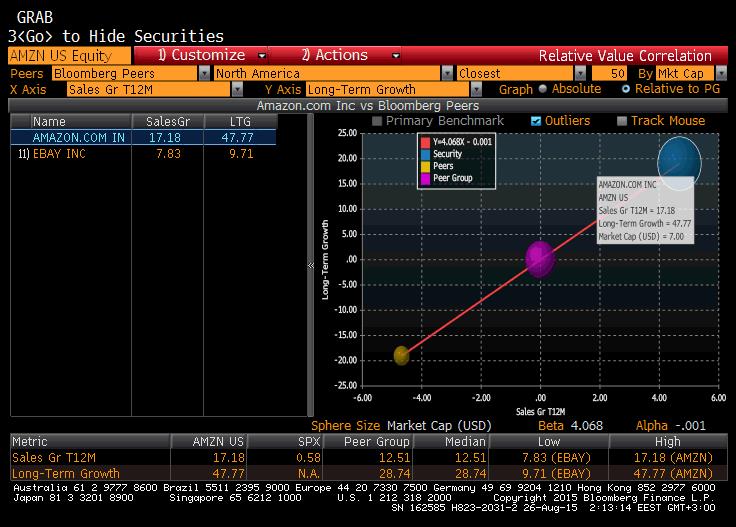Click the magenta Peer Group legend marker
Screen dimensions: 736x527
tap(424, 178)
